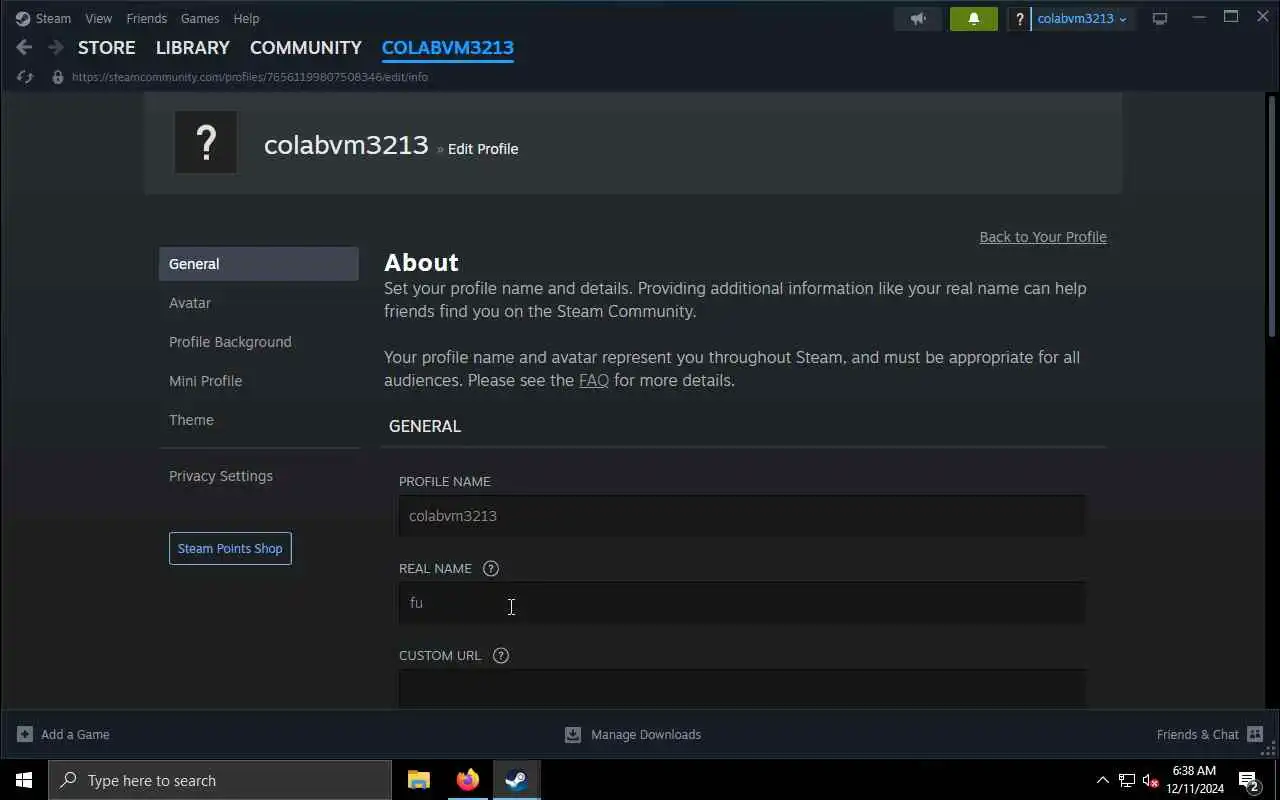Click the page vertical scrollbar
The width and height of the screenshot is (1280, 800).
pos(1272,217)
